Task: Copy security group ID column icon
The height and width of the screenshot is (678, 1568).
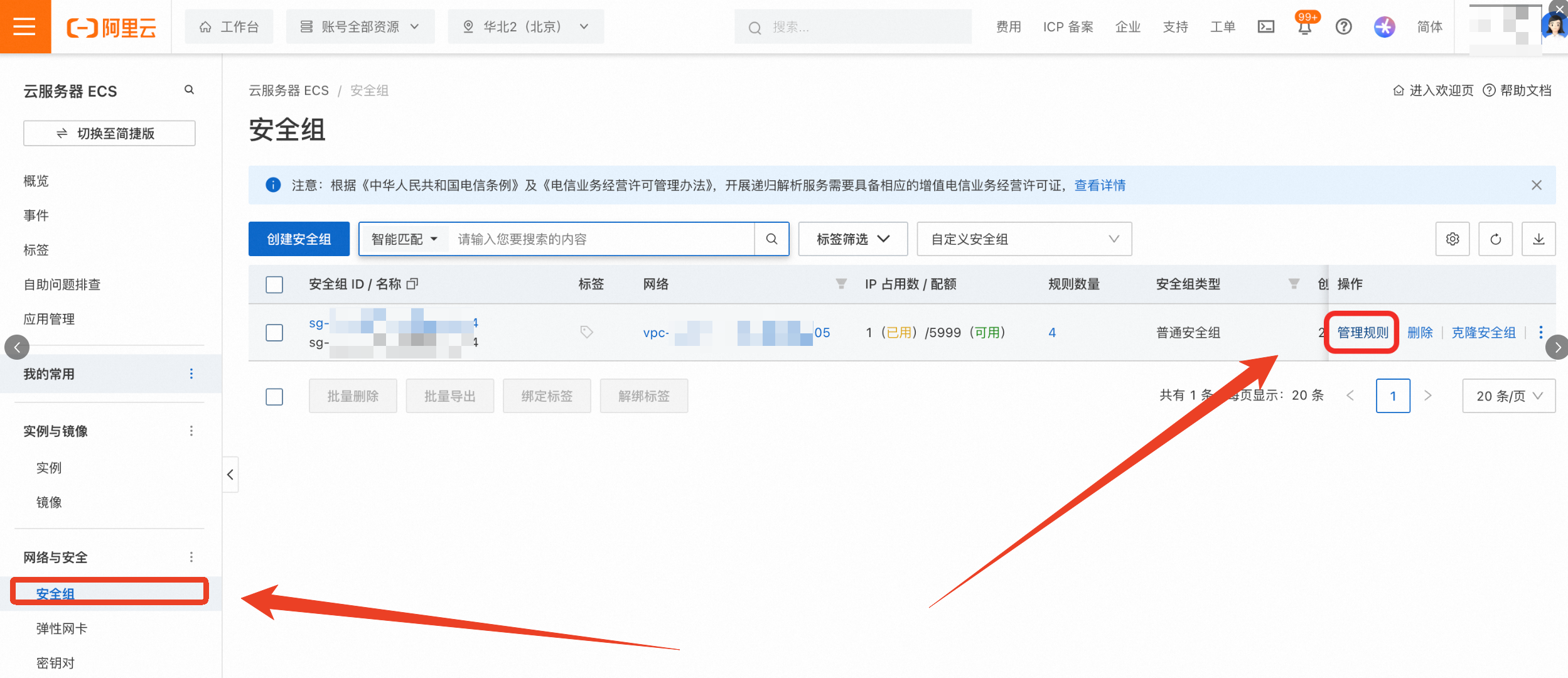Action: tap(412, 284)
